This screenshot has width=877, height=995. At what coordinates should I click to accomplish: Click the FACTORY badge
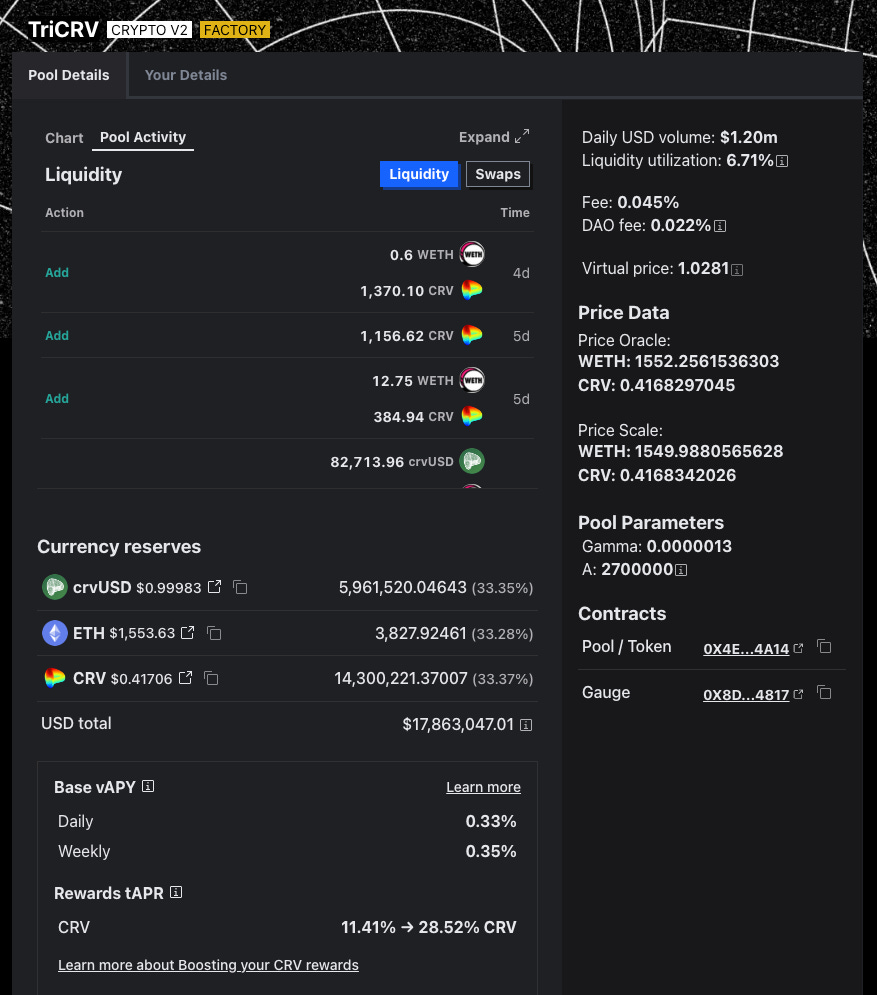click(235, 30)
